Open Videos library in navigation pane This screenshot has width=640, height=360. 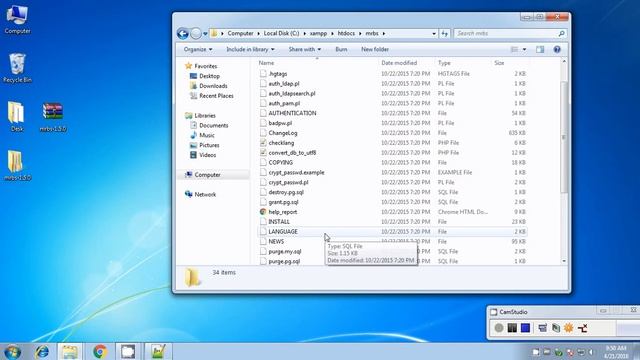207,155
